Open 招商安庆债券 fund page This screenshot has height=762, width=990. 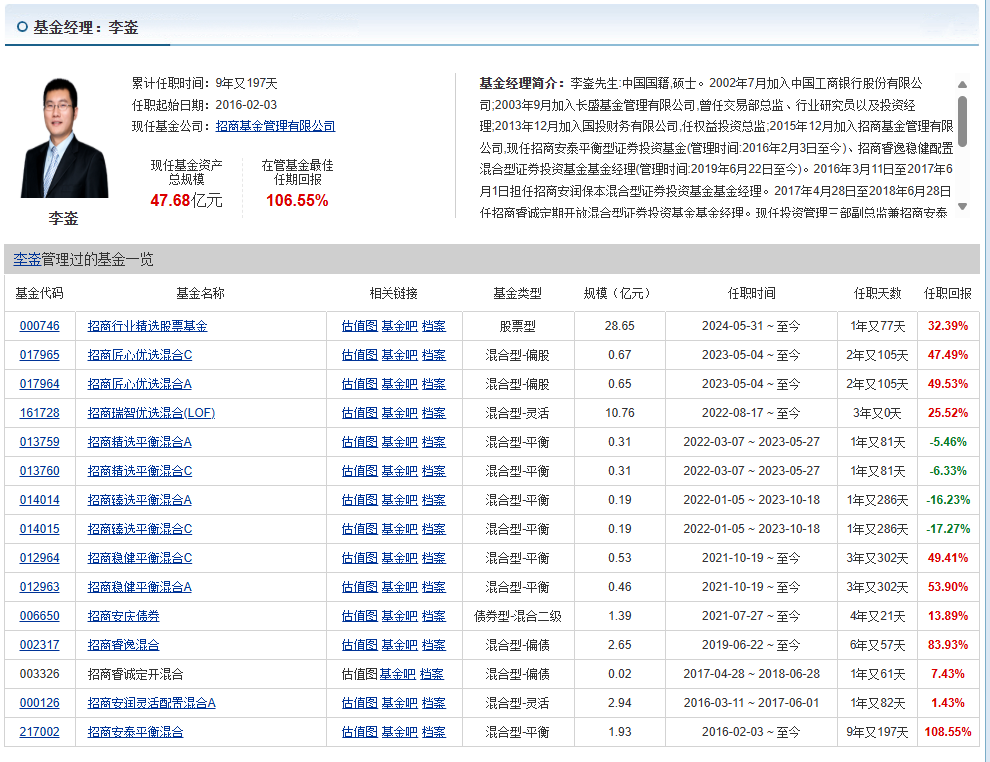(x=123, y=616)
